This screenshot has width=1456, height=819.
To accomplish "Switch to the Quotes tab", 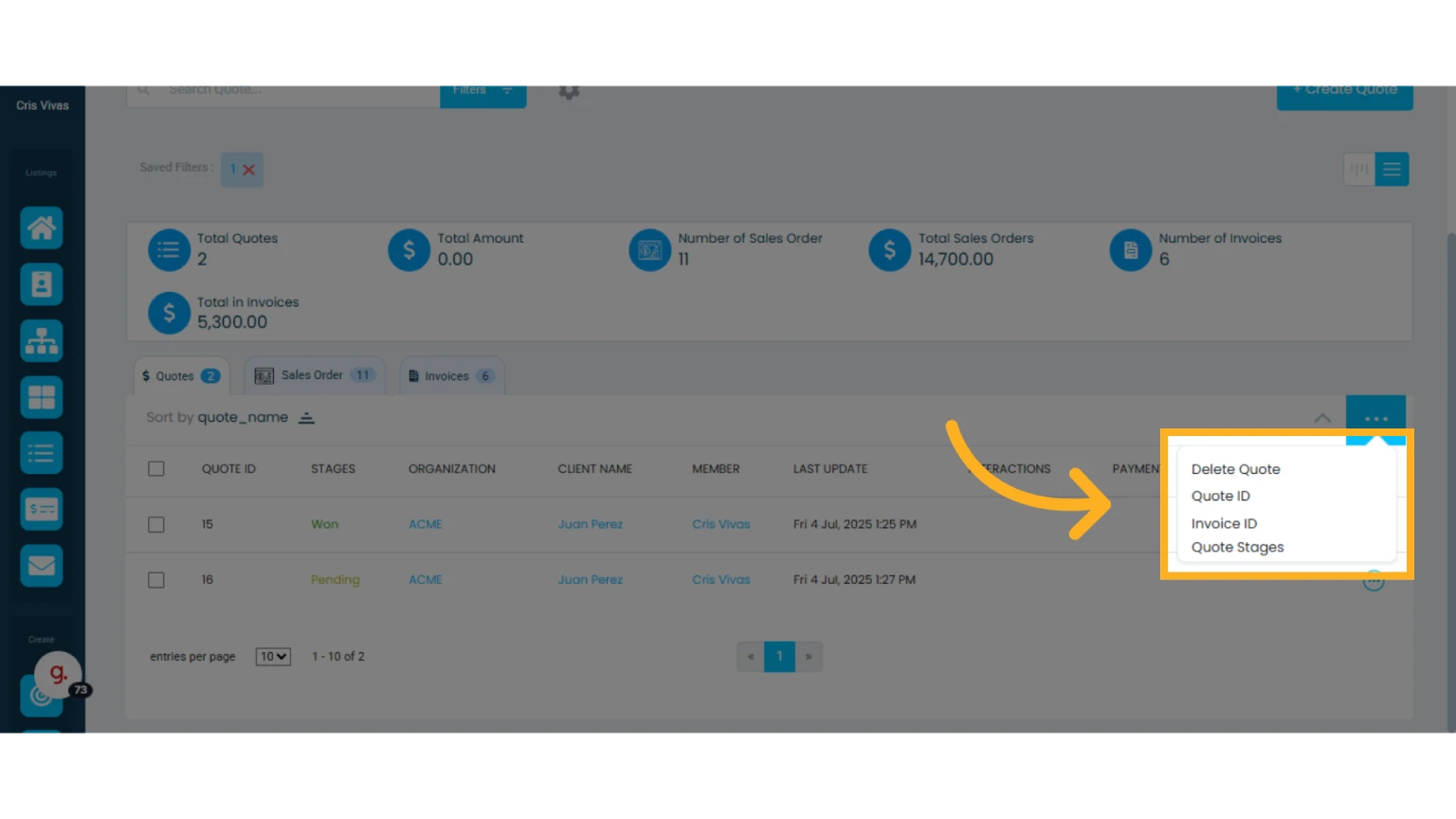I will click(x=181, y=376).
